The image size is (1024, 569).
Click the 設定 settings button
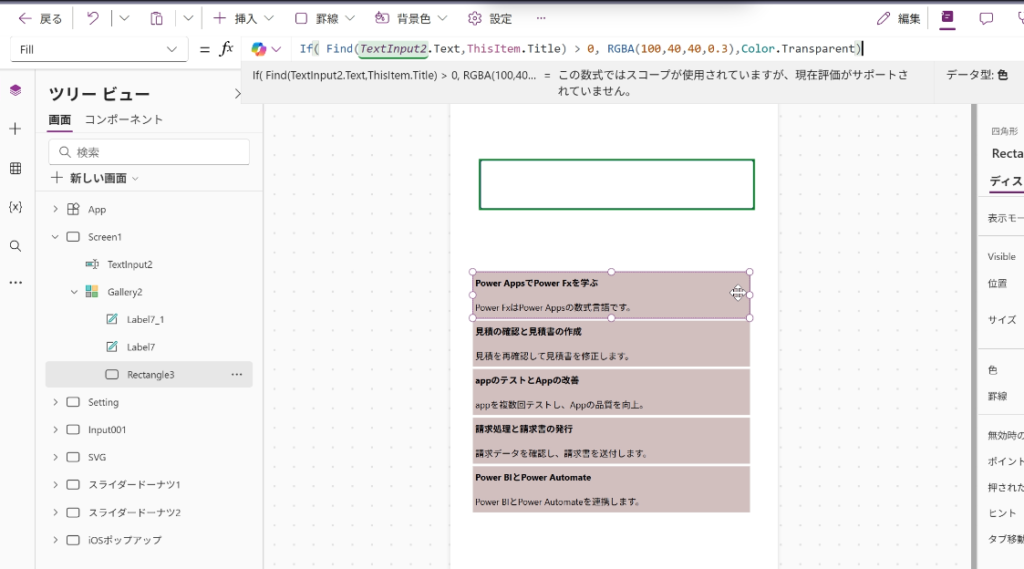tap(490, 18)
